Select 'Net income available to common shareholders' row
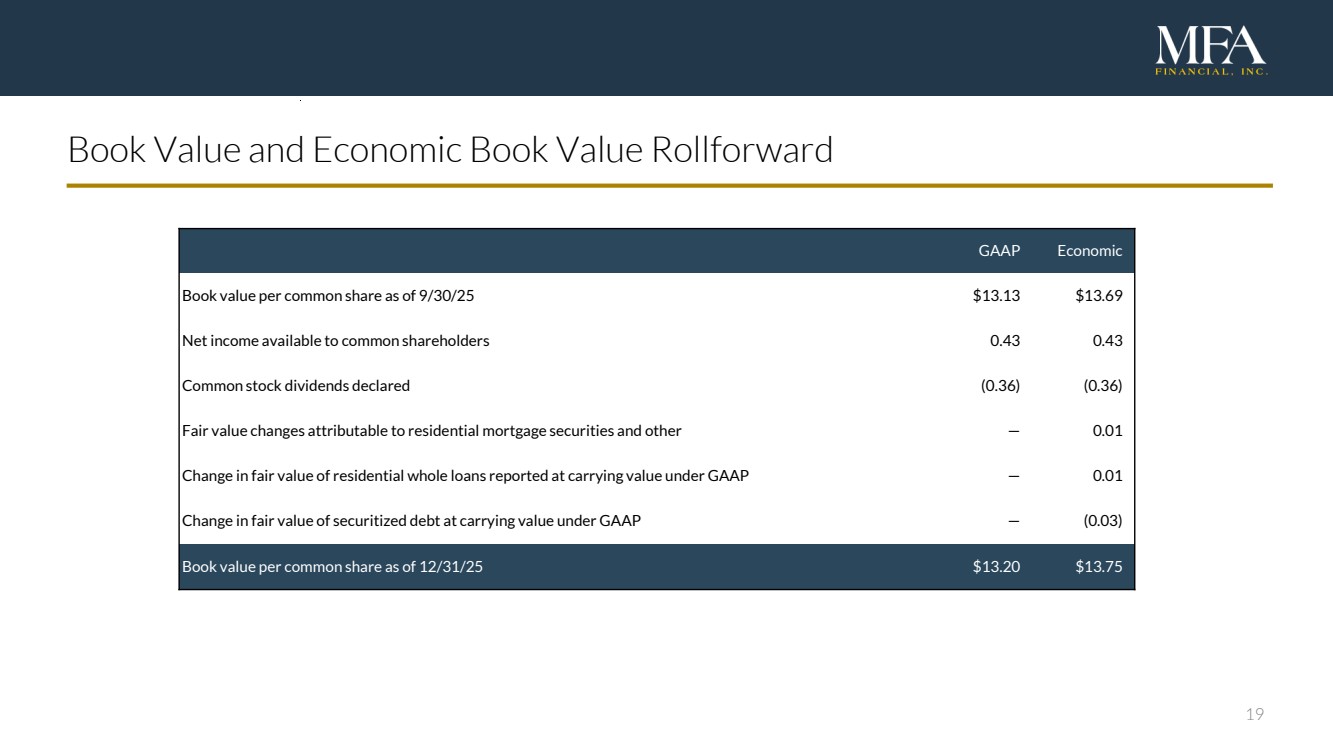This screenshot has height=749, width=1333. tap(335, 341)
